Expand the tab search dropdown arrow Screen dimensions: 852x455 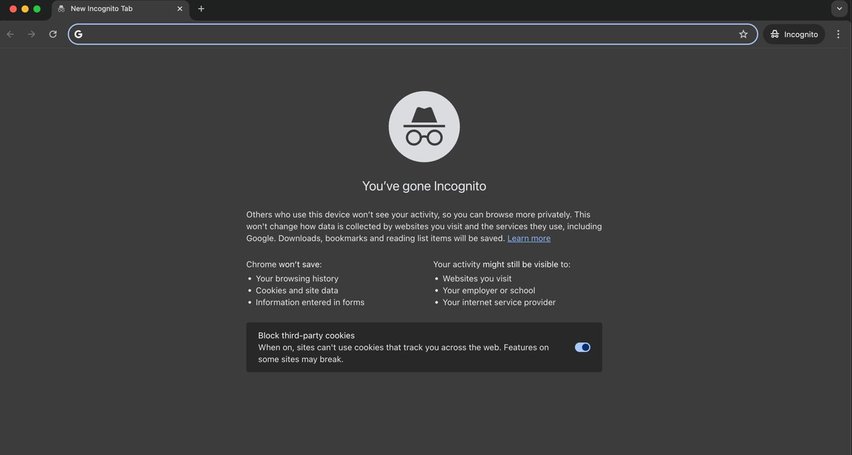[839, 9]
